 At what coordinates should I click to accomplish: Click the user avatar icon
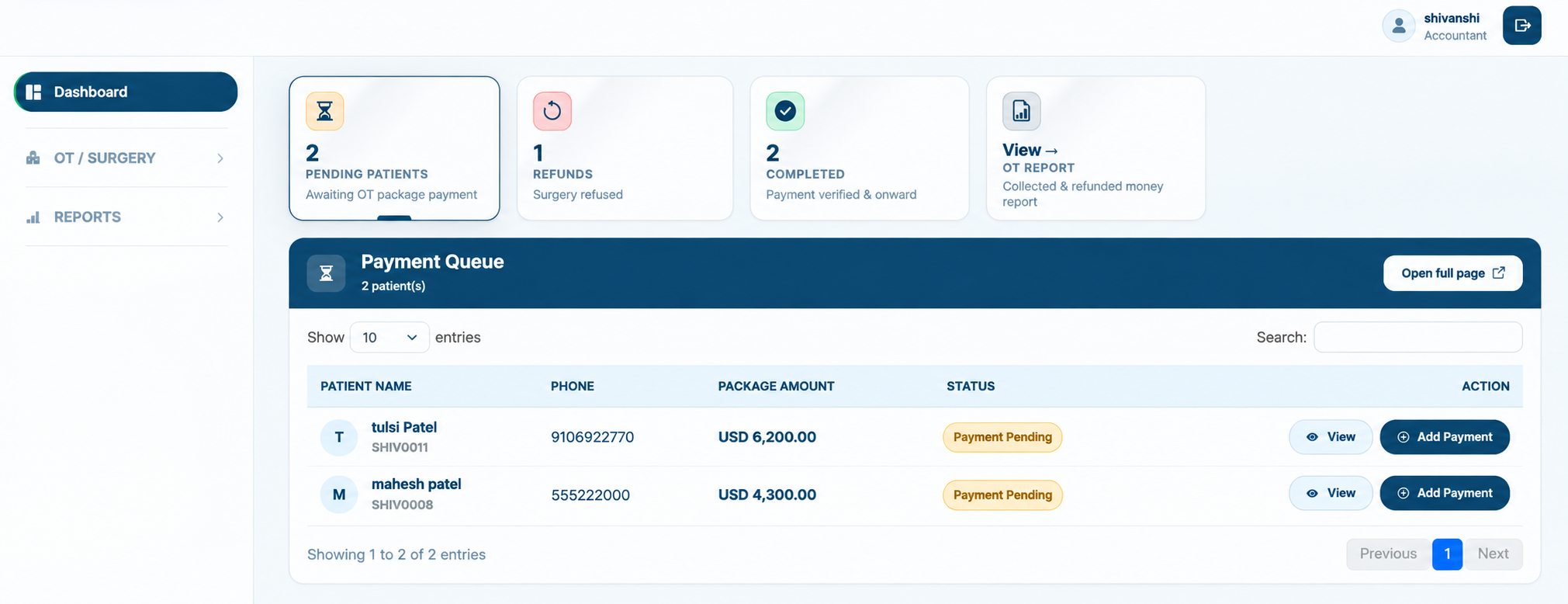click(x=1399, y=26)
